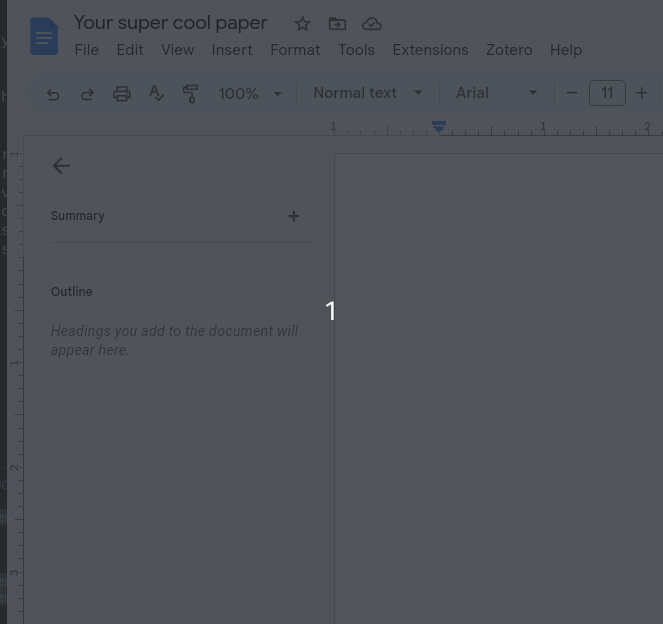
Task: Close the outline panel with back arrow
Action: point(61,166)
